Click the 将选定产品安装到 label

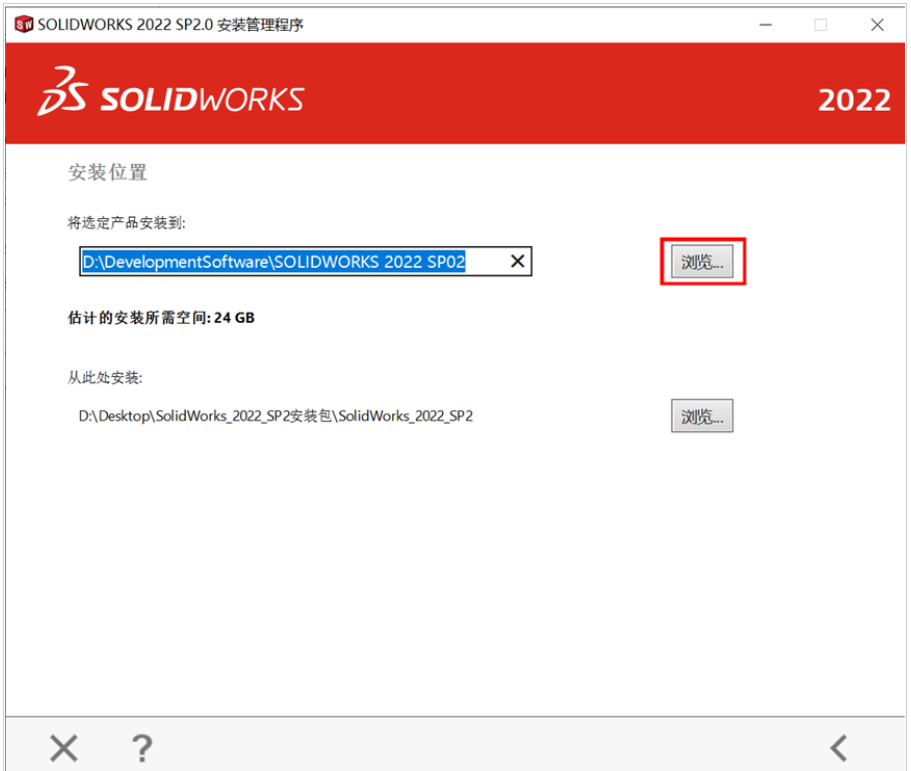pos(126,223)
